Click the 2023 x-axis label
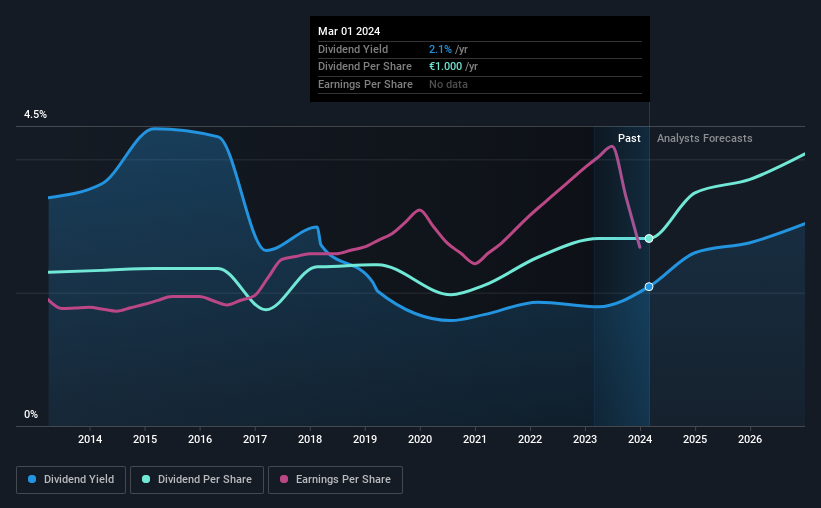The height and width of the screenshot is (508, 821). tap(585, 439)
